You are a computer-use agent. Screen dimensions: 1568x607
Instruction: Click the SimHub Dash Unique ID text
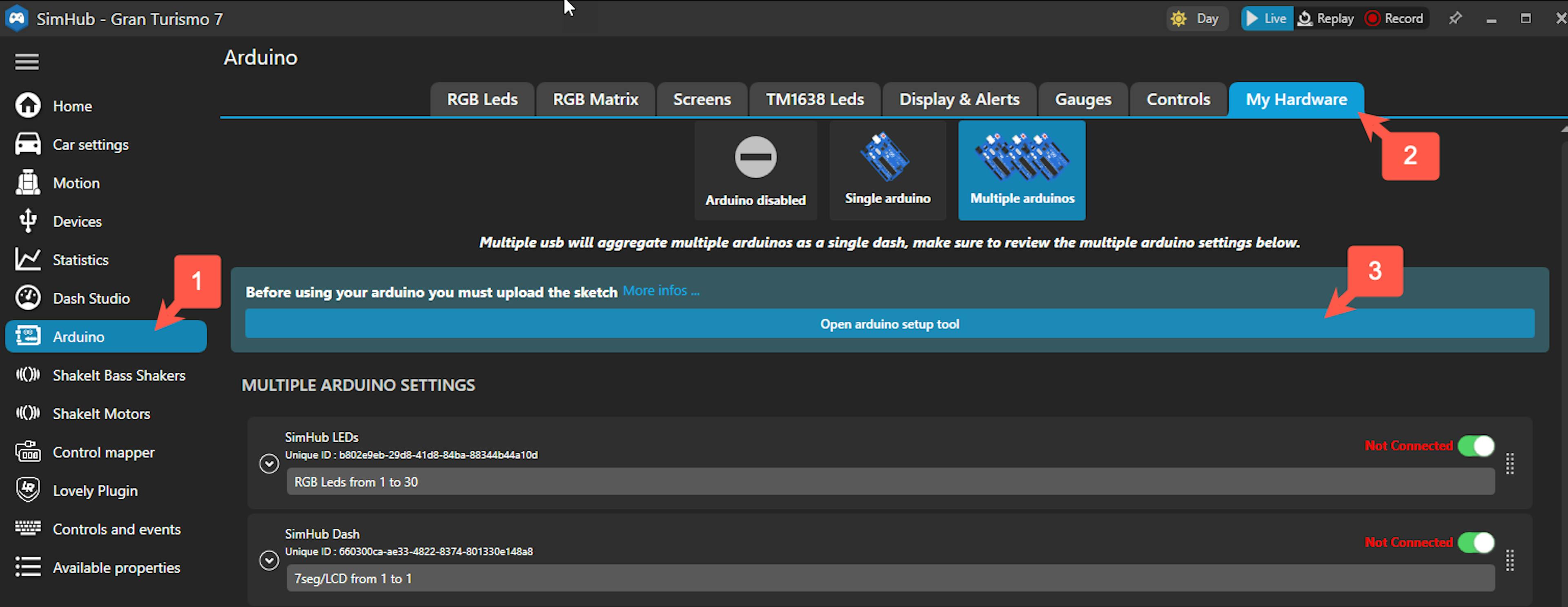pos(409,551)
